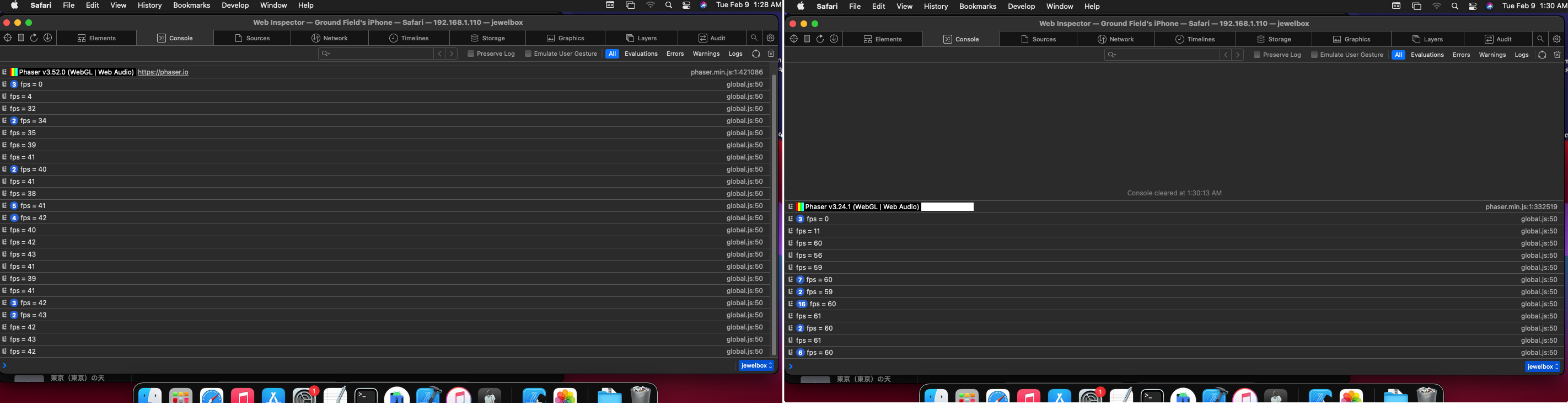Go to previous search result in left window
Viewport: 1568px width, 404px height.
click(439, 54)
